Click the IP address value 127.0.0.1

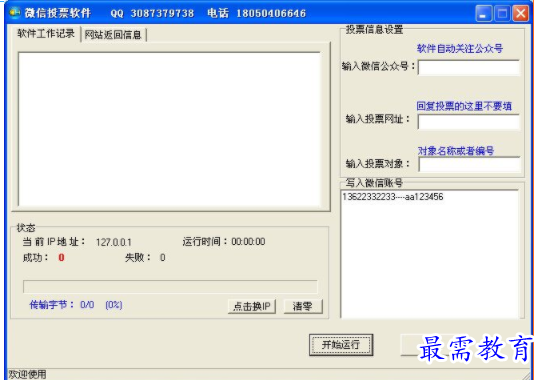point(114,242)
